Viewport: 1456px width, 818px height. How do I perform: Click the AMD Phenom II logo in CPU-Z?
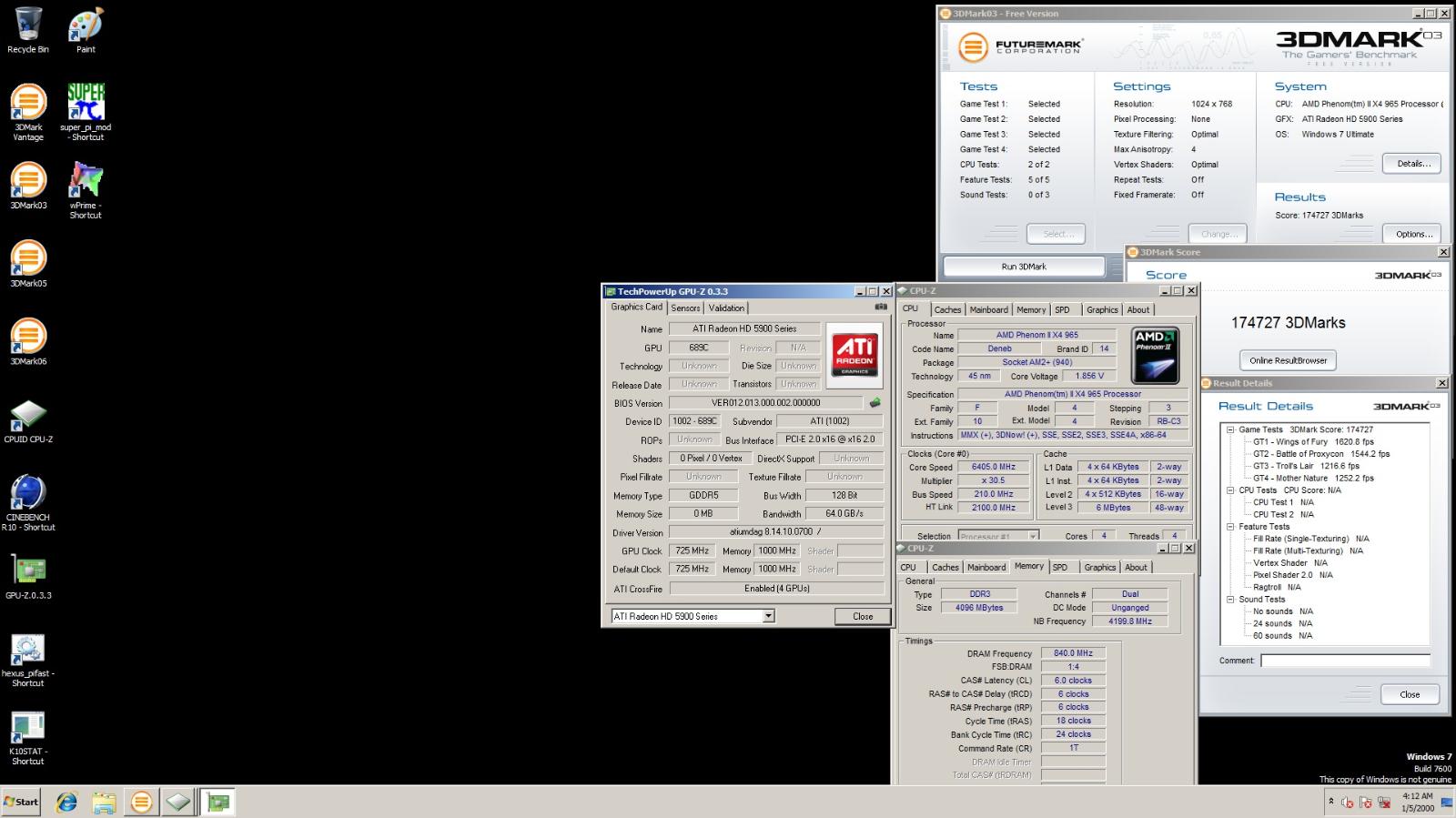(1156, 356)
